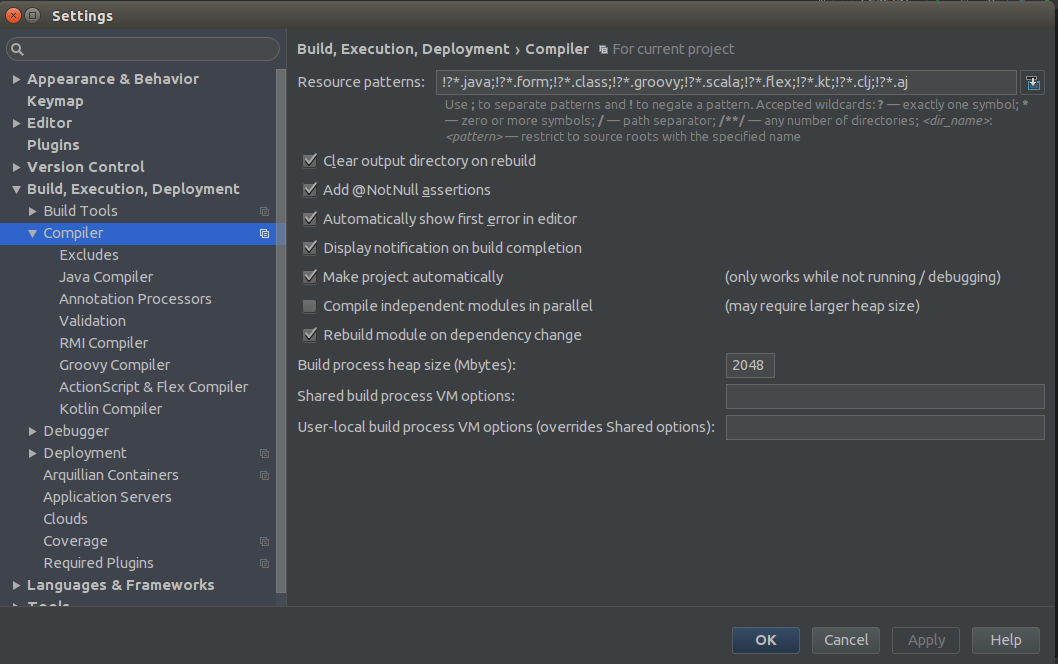Click the Cancel button

[846, 640]
